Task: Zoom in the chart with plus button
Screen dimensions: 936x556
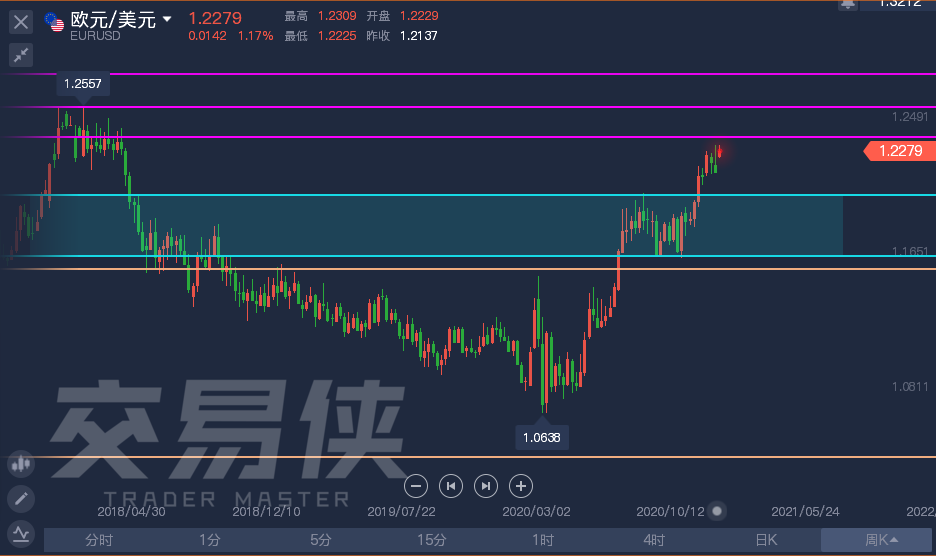Action: pos(520,486)
